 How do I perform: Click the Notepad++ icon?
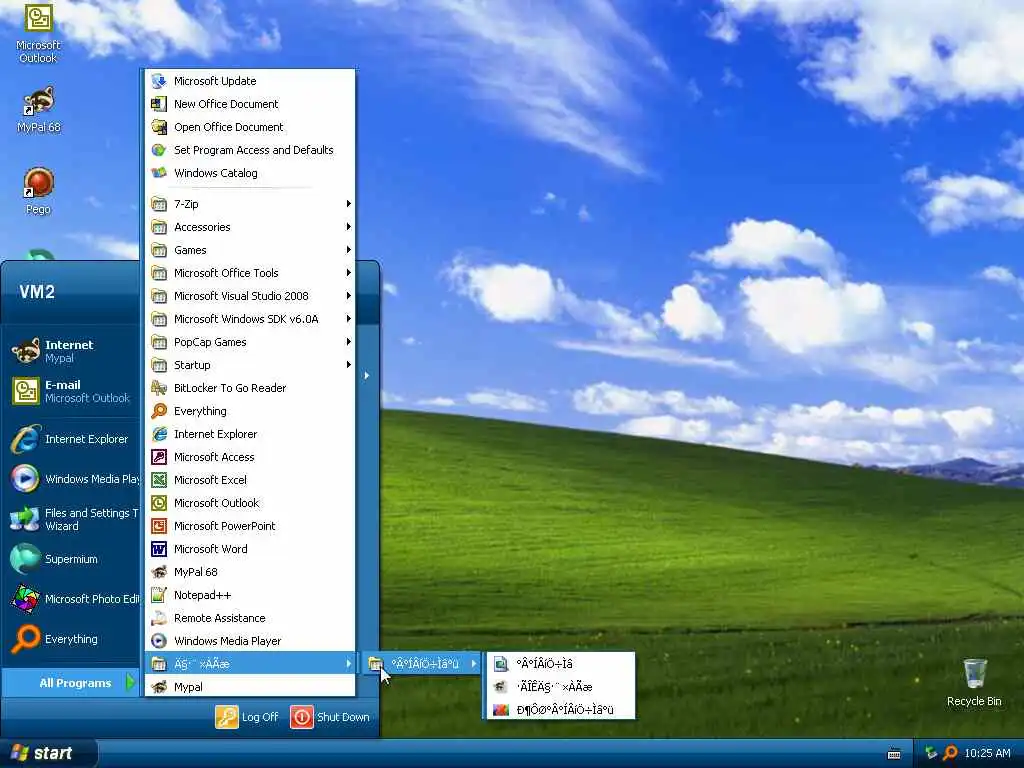(x=159, y=595)
